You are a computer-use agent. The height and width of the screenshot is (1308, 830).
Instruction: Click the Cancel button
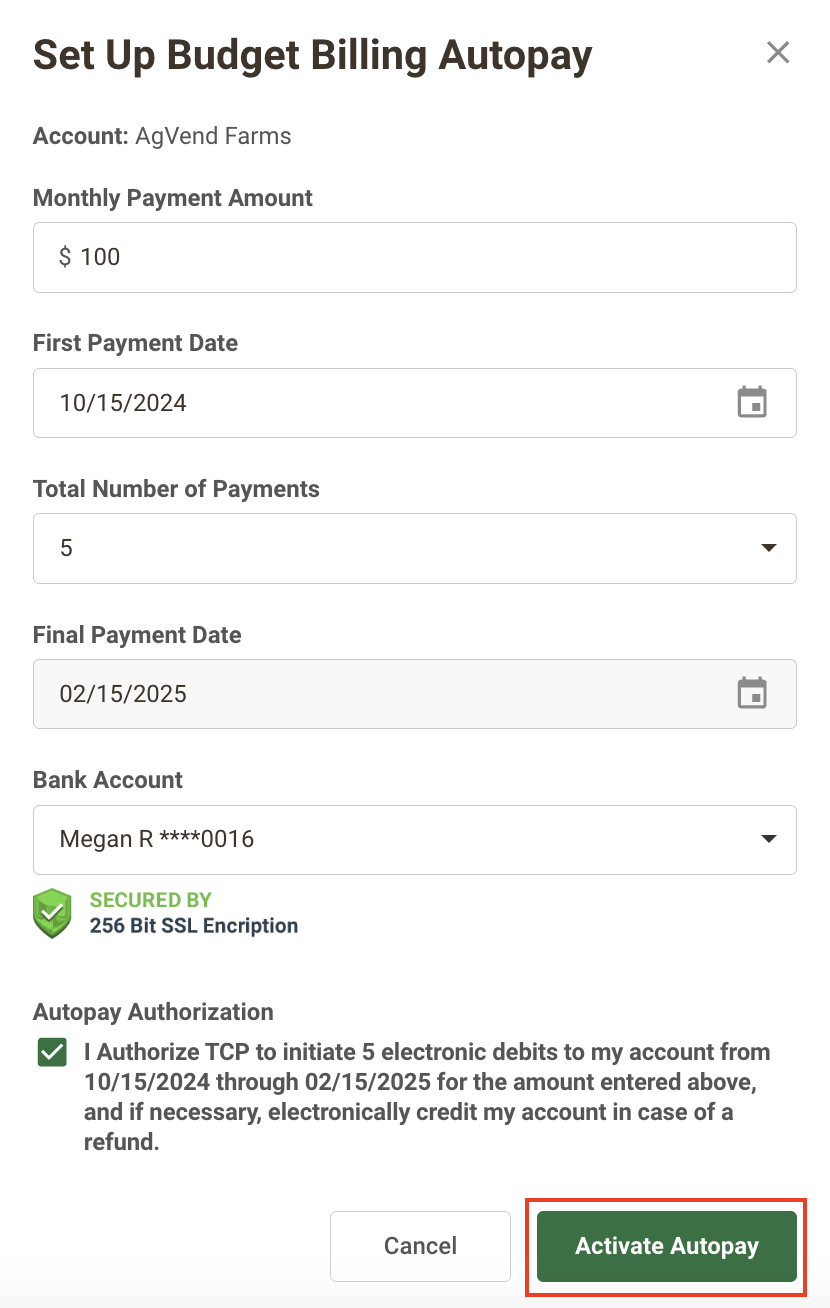(x=420, y=1246)
